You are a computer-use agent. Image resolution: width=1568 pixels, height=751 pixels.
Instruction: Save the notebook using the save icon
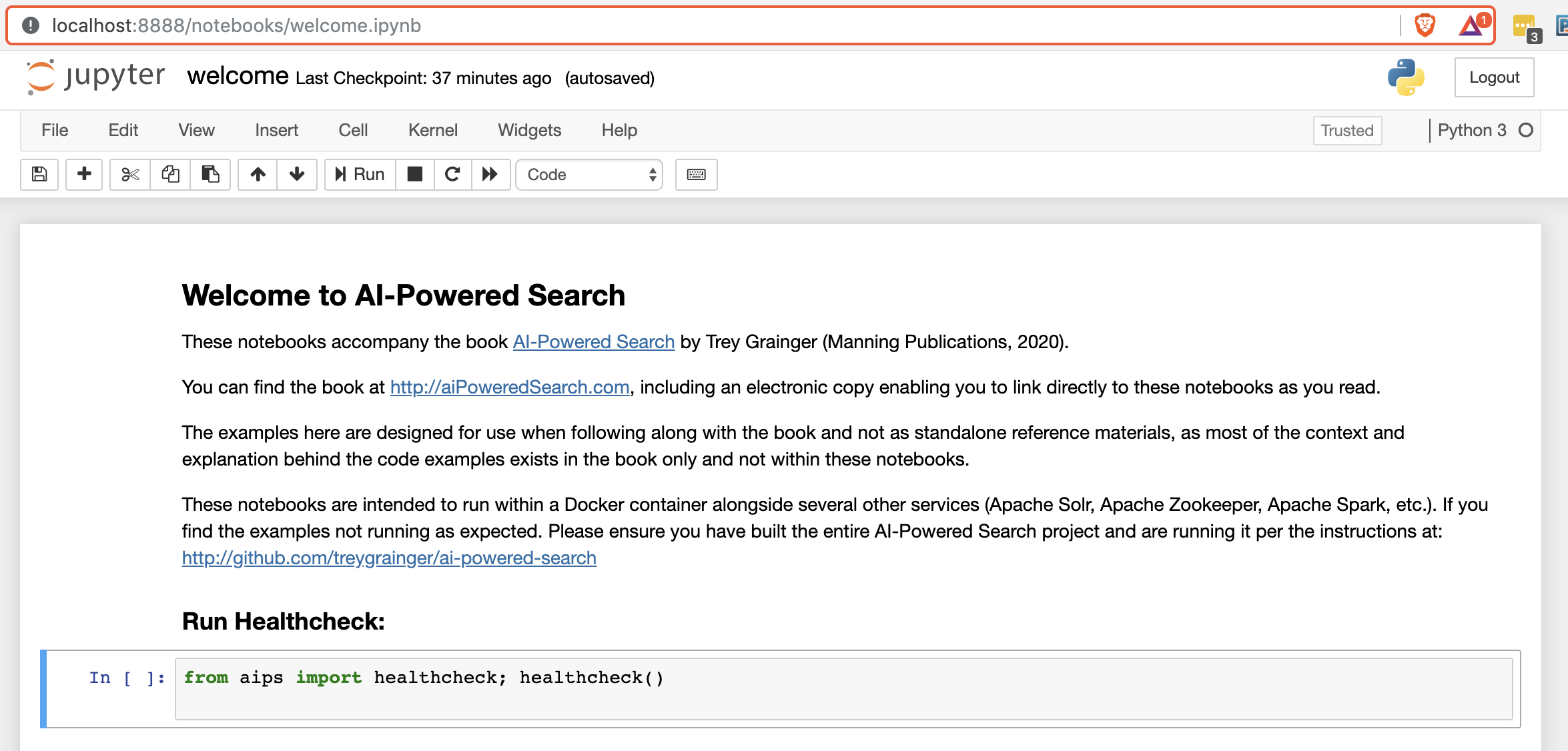click(x=39, y=174)
